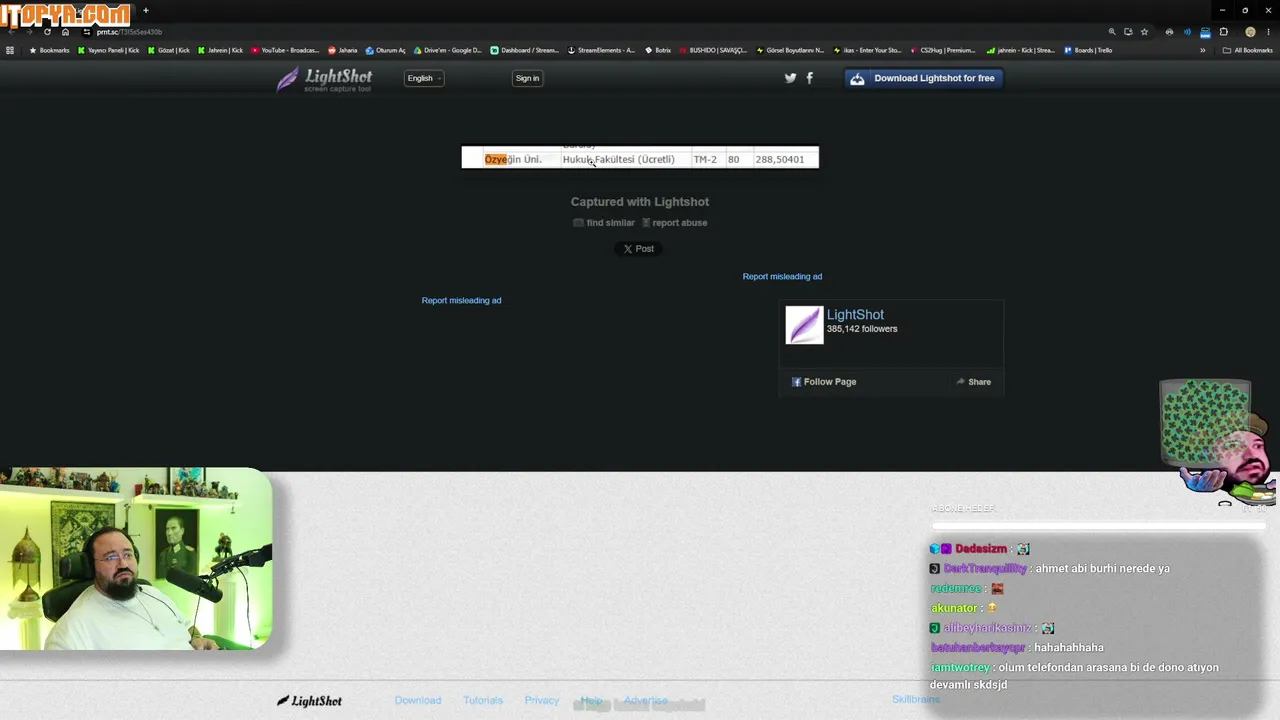Reload the current page
Image resolution: width=1280 pixels, height=720 pixels.
coord(47,32)
